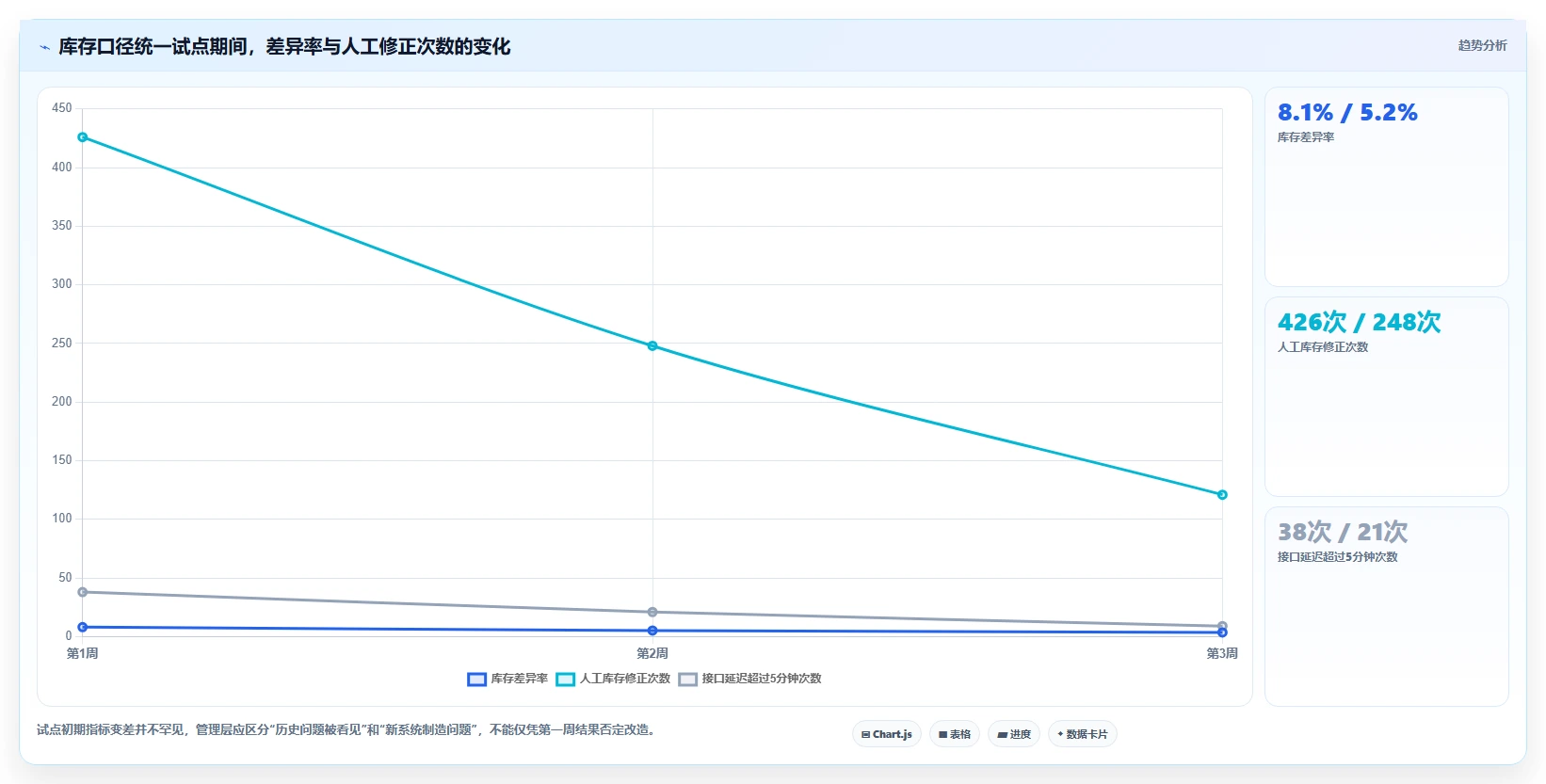Click the 数据卡片 tag
The image size is (1546, 784).
click(1083, 734)
